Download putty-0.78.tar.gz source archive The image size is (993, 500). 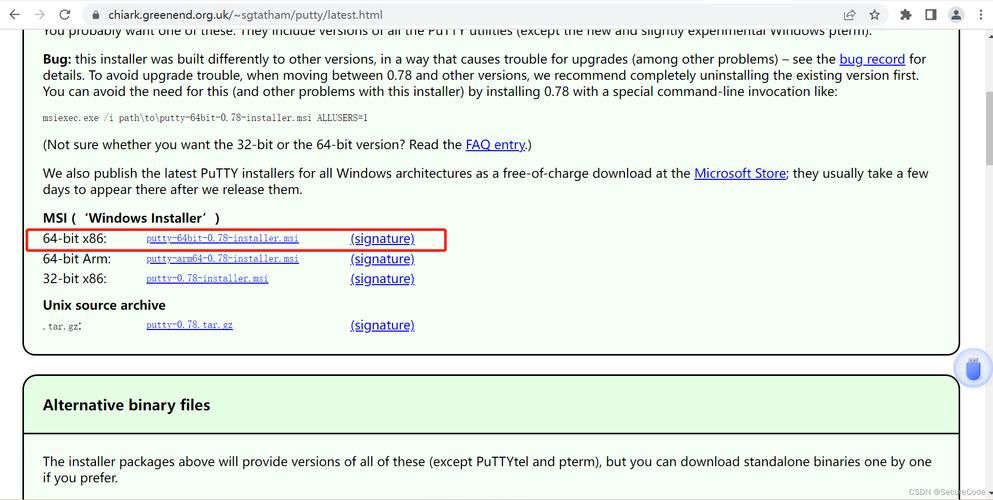[189, 325]
